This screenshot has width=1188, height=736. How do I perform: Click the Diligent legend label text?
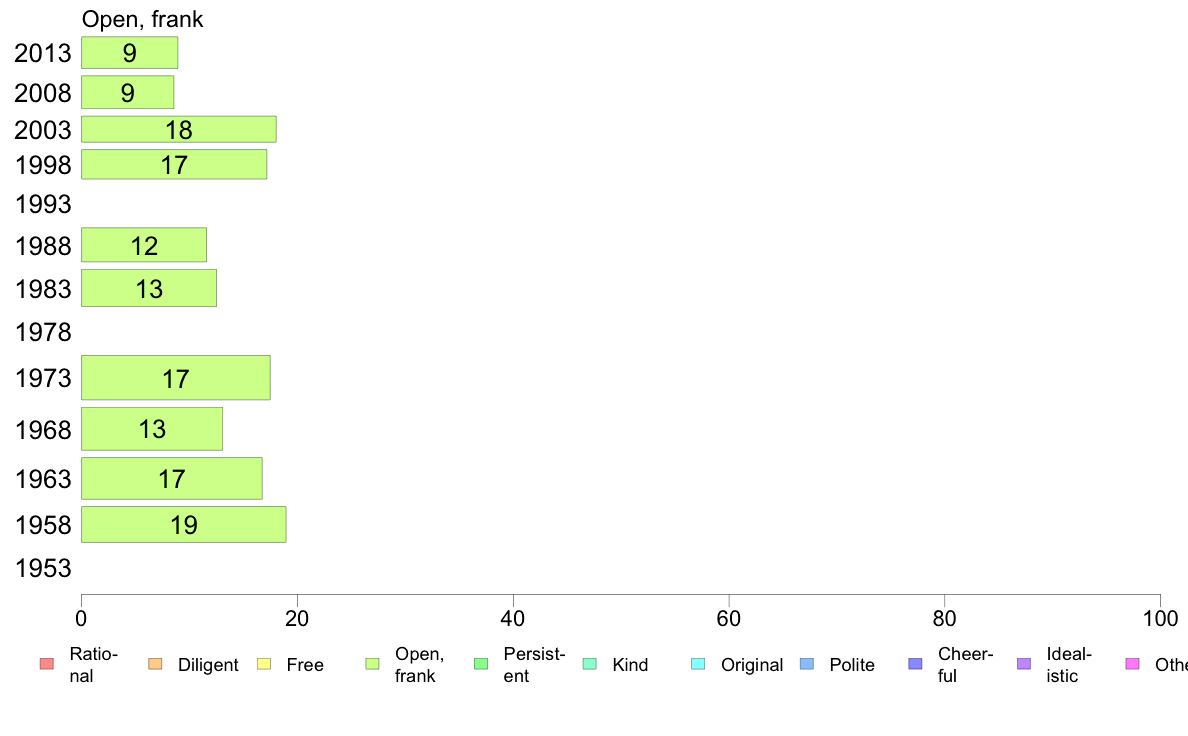pos(208,665)
